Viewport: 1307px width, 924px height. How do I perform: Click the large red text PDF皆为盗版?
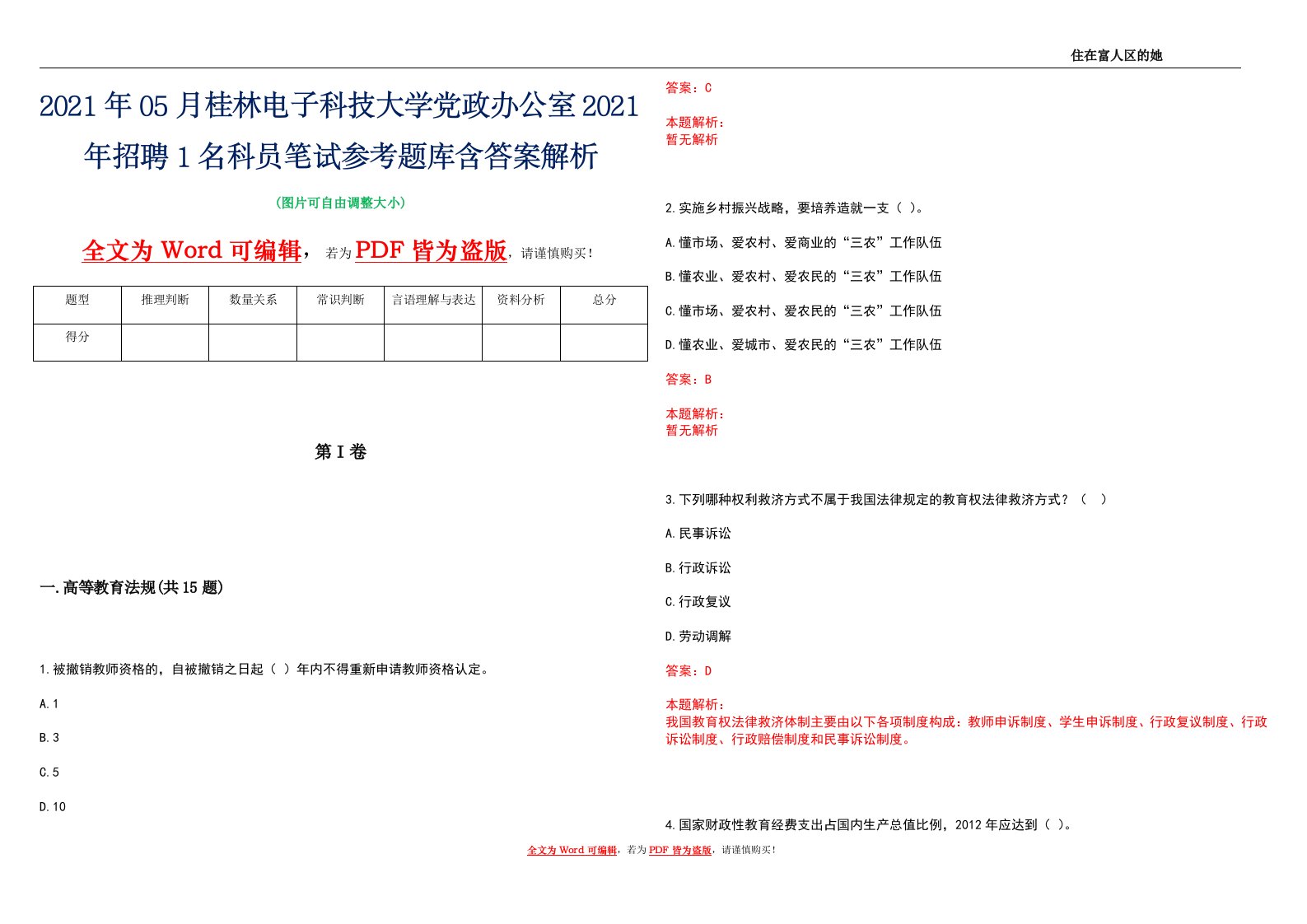(431, 250)
